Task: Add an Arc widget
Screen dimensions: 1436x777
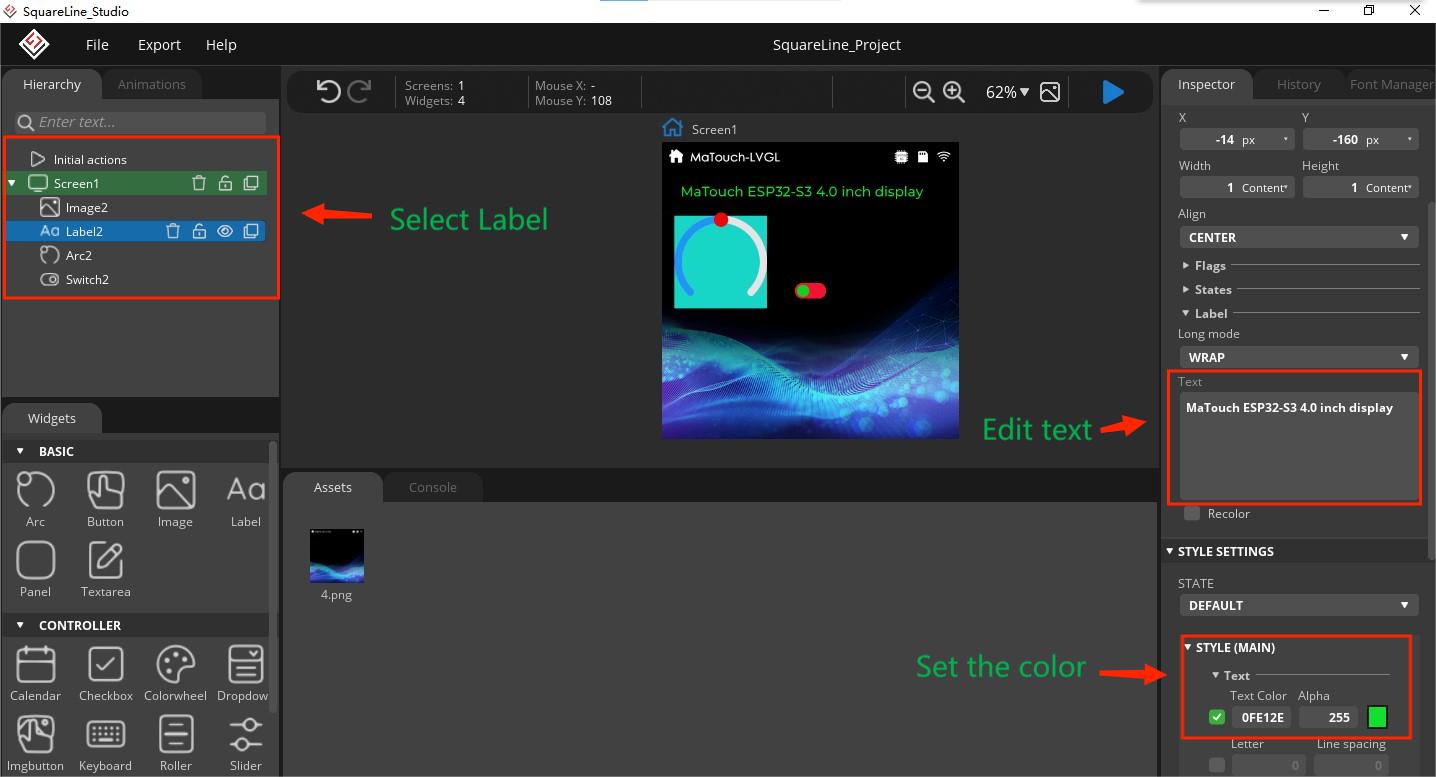Action: [x=35, y=499]
